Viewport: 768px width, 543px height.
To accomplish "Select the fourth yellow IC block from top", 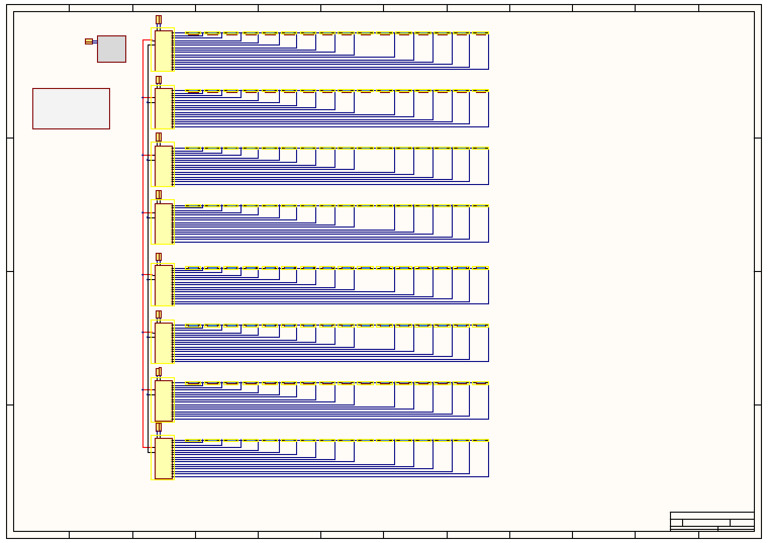I will (x=164, y=223).
